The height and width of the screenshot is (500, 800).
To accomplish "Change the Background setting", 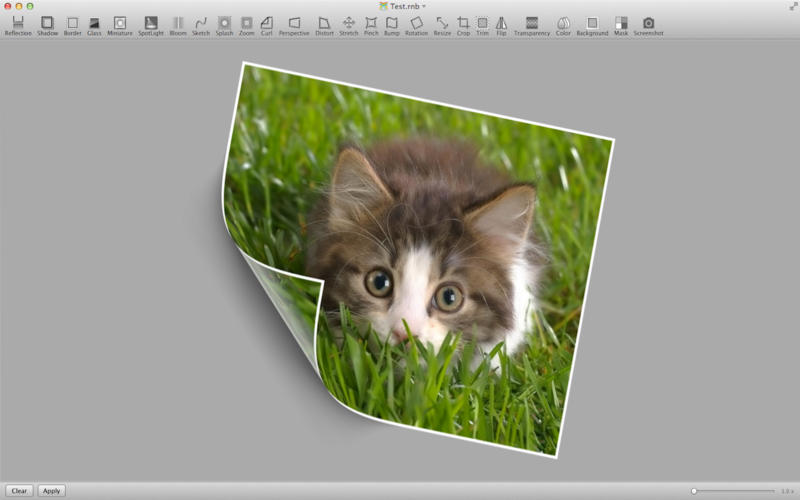I will (592, 26).
